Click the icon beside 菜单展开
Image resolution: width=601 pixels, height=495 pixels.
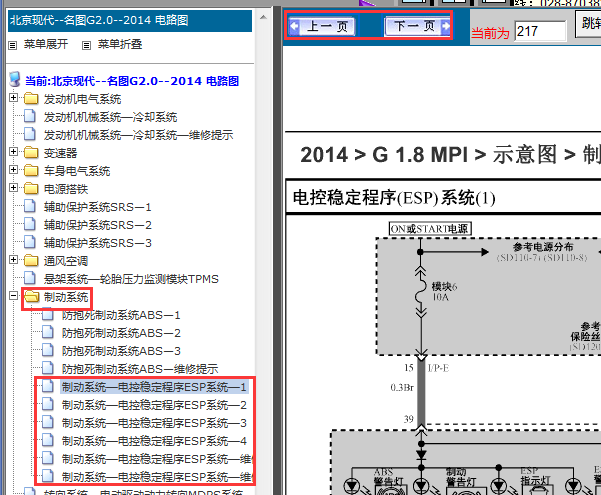point(13,46)
